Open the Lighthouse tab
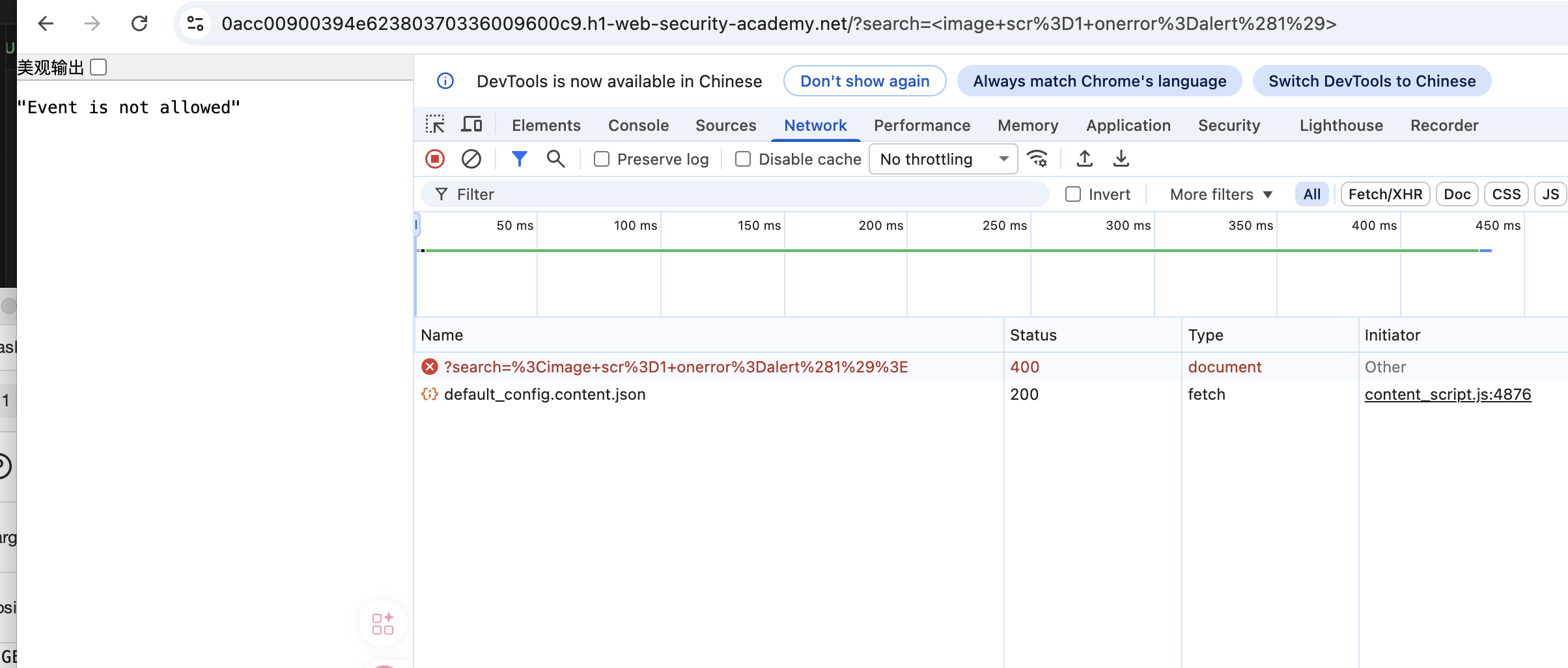The image size is (1568, 668). 1341,125
